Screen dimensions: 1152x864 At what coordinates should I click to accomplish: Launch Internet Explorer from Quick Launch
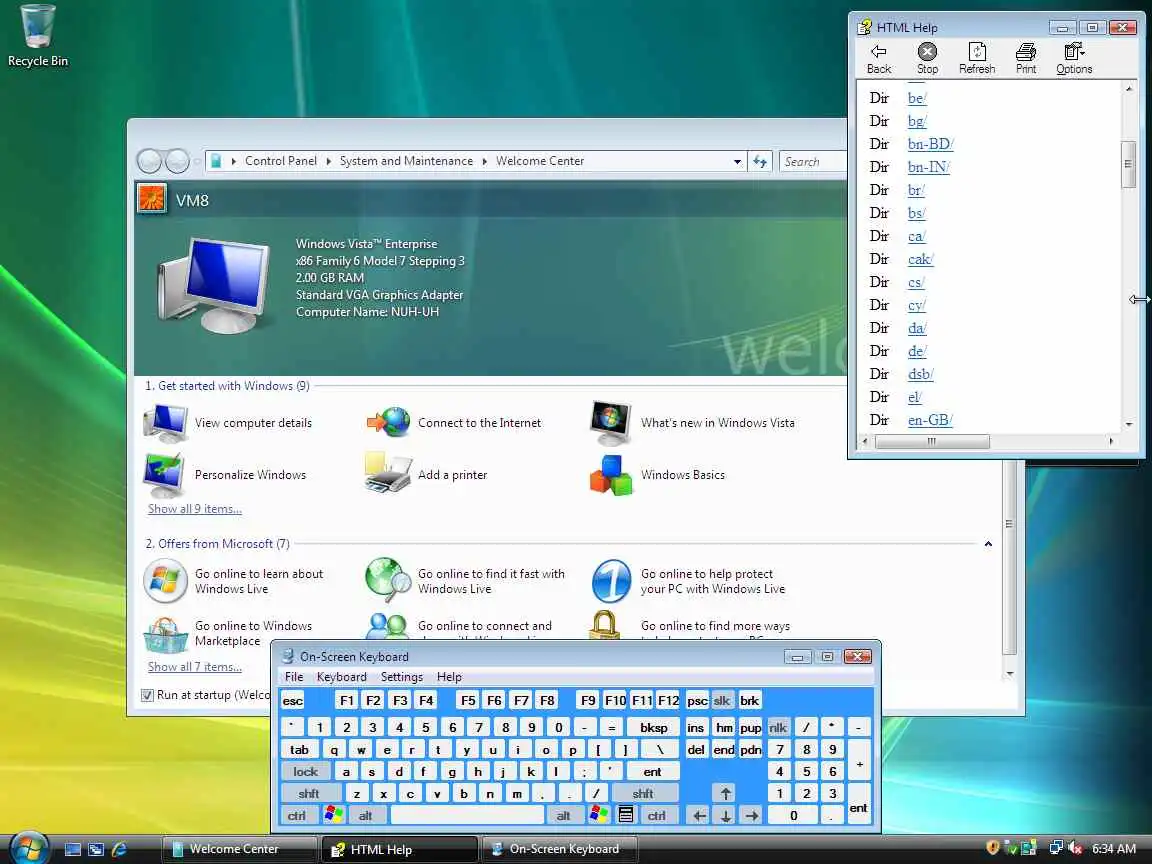119,849
